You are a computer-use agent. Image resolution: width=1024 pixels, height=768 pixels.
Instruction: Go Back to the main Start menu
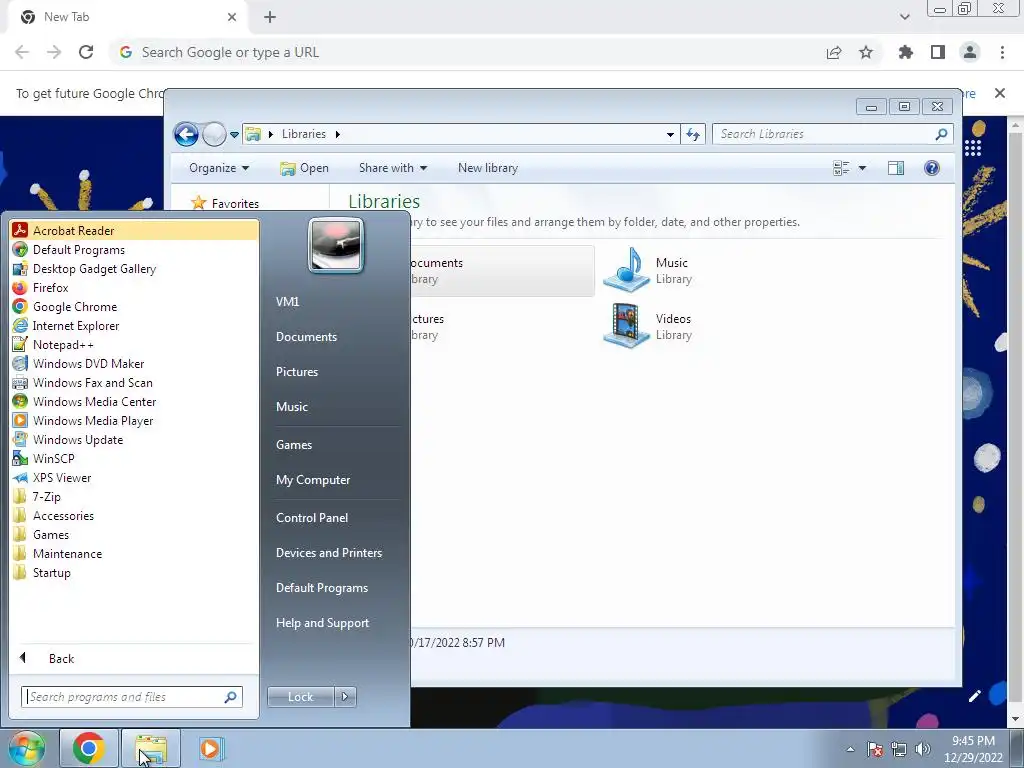[x=134, y=658]
